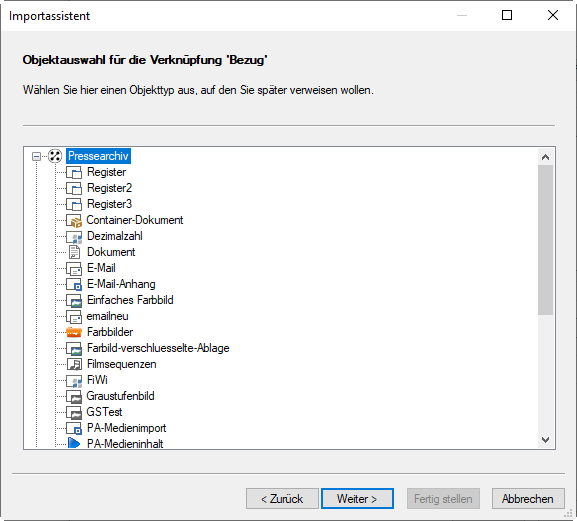The image size is (577, 521).
Task: Choose E-Mail-Anhang object type
Action: click(121, 284)
